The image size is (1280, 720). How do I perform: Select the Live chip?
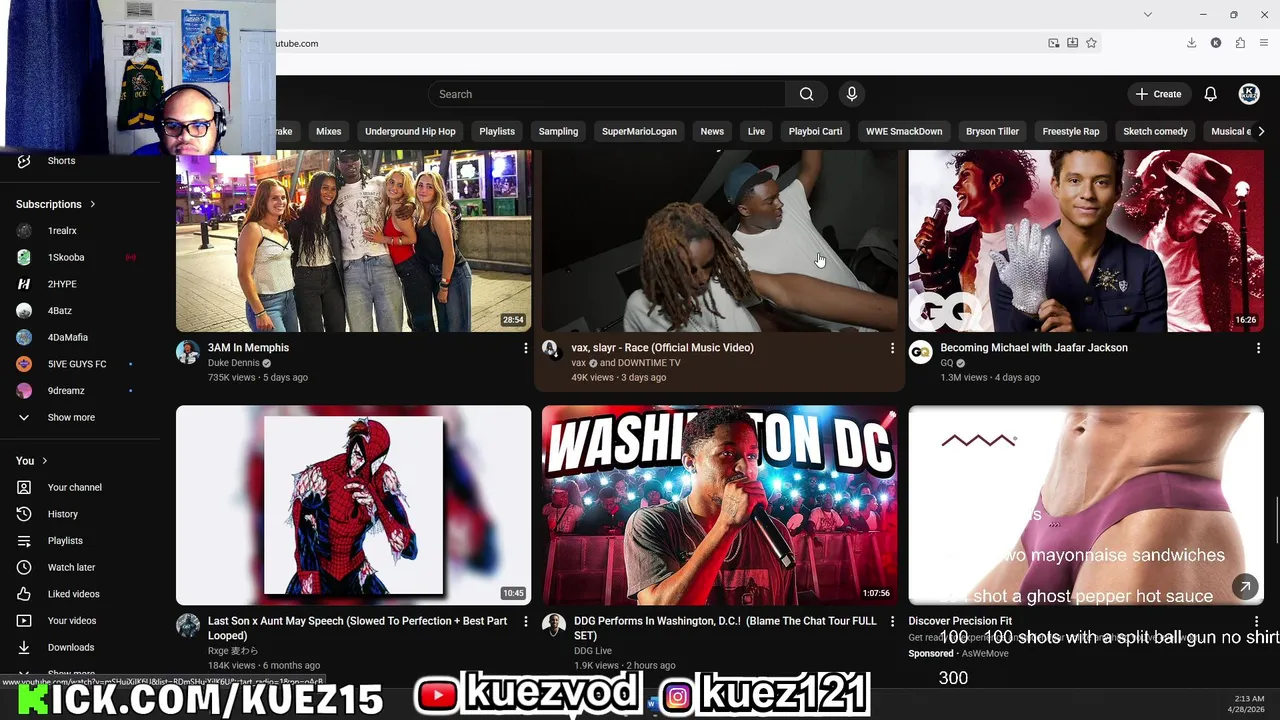coord(756,131)
